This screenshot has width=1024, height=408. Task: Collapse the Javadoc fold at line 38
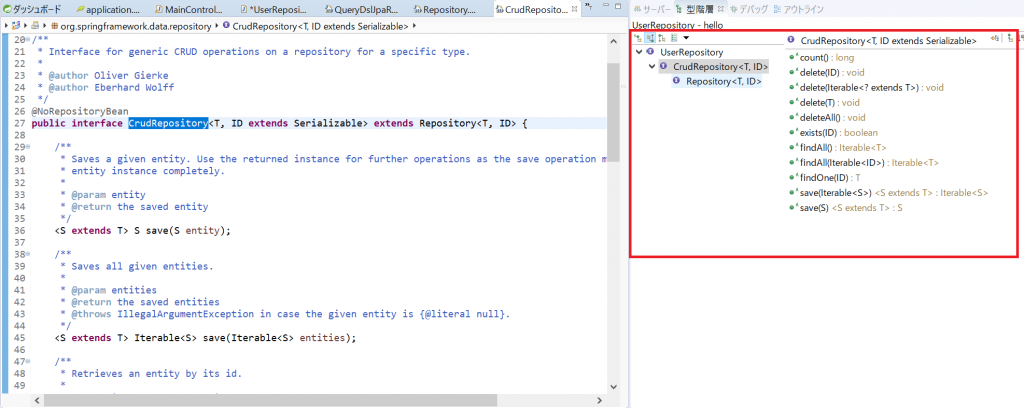tap(28, 254)
